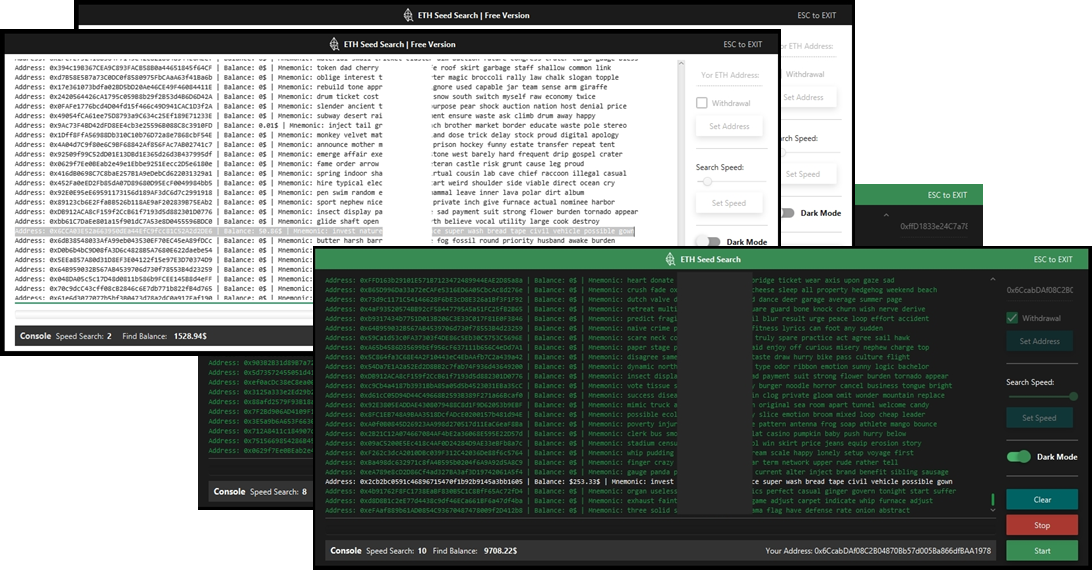Click the teal Clear button

tap(1041, 499)
